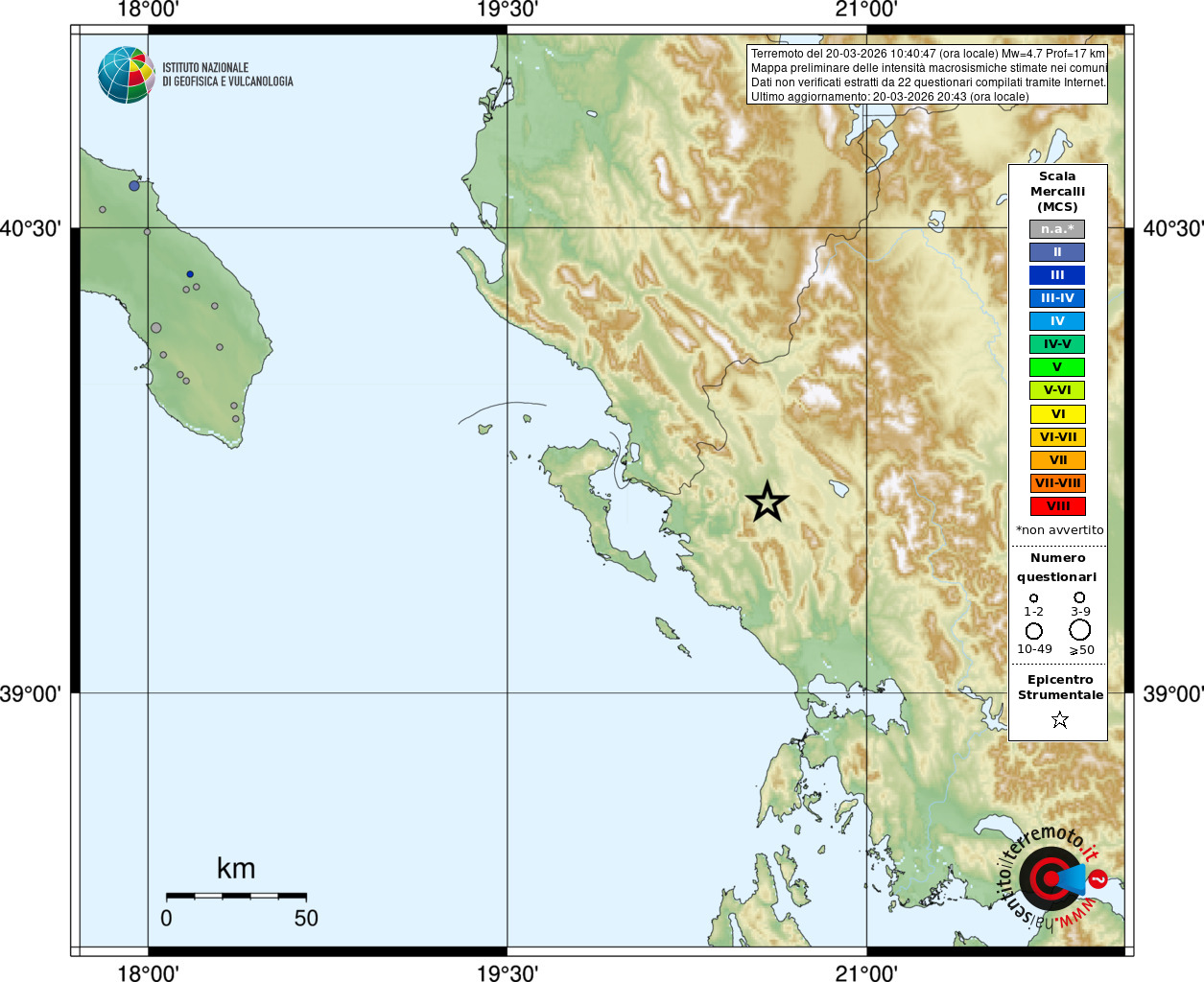The image size is (1204, 982).
Task: Click the 3-9 questionnaires circle icon
Action: tap(1079, 597)
